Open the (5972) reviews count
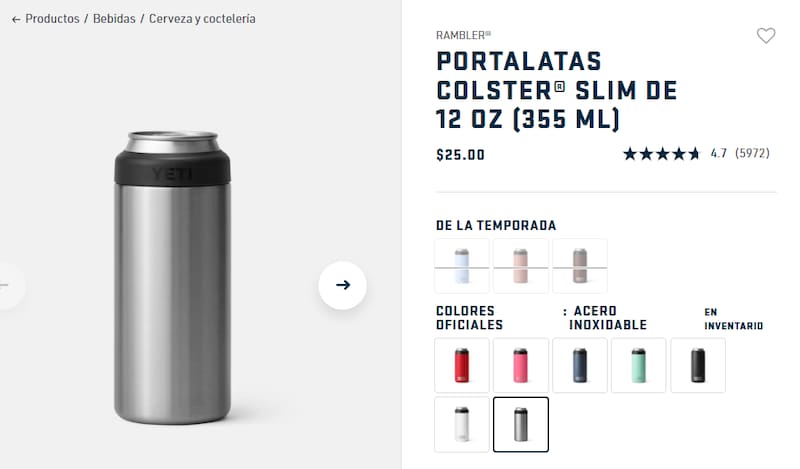 pos(752,154)
